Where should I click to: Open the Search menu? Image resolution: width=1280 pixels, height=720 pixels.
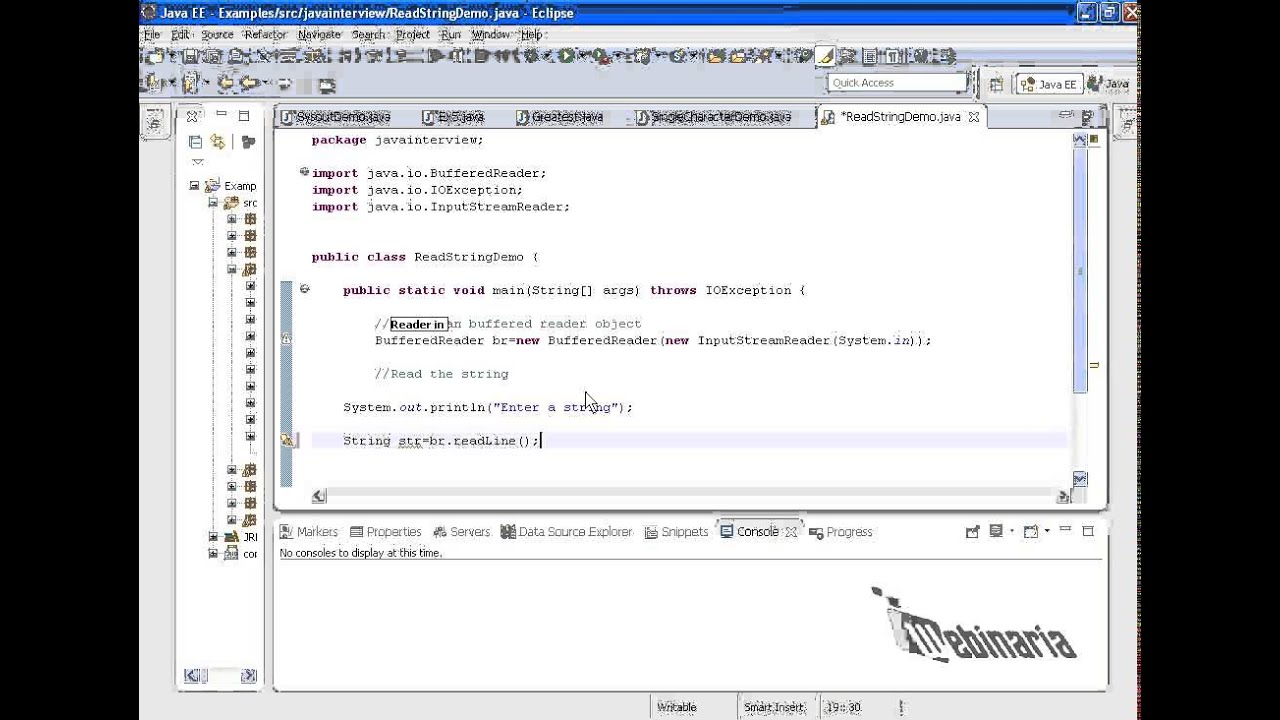(368, 34)
